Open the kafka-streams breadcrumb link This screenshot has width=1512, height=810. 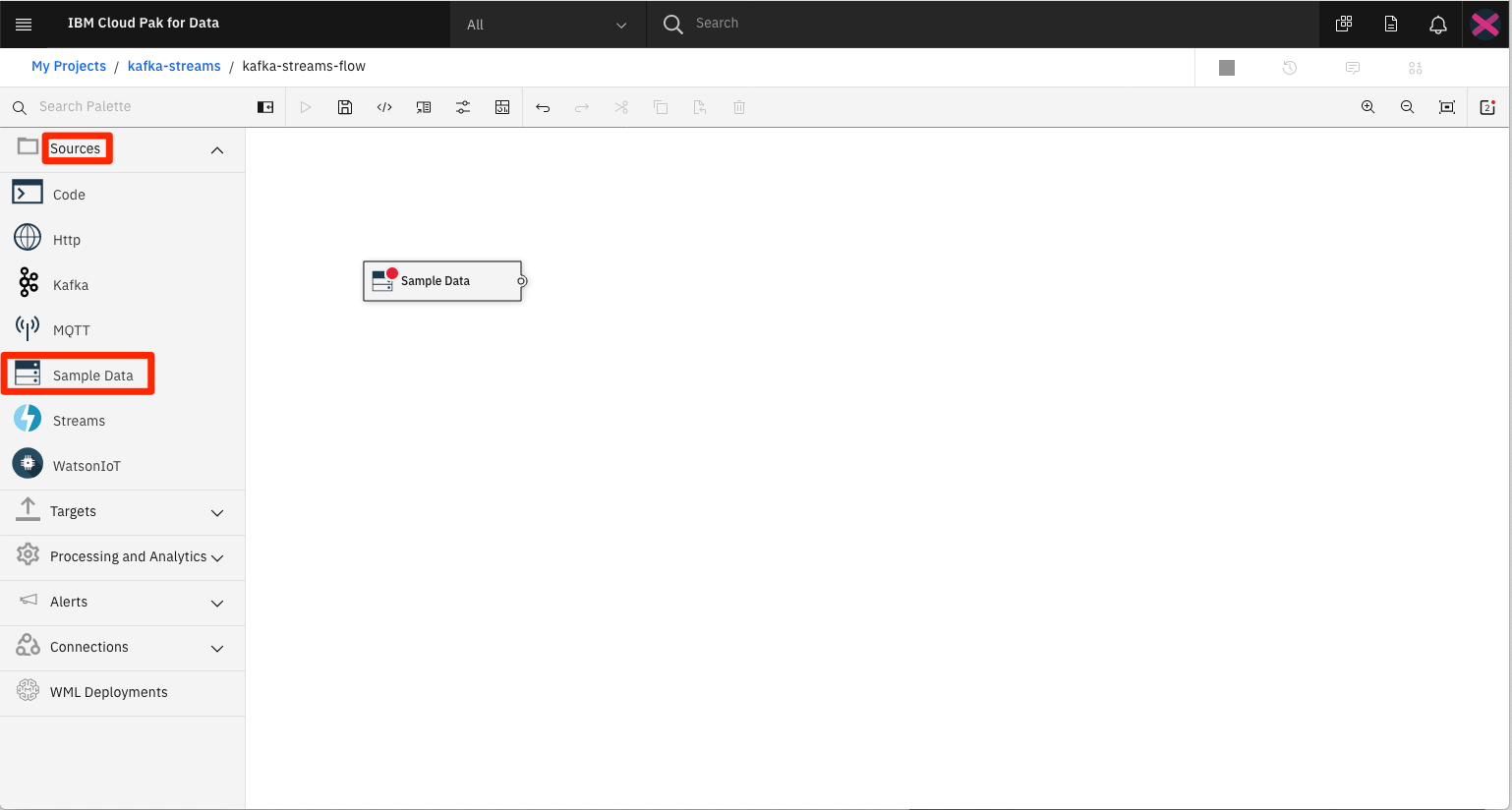pos(174,66)
